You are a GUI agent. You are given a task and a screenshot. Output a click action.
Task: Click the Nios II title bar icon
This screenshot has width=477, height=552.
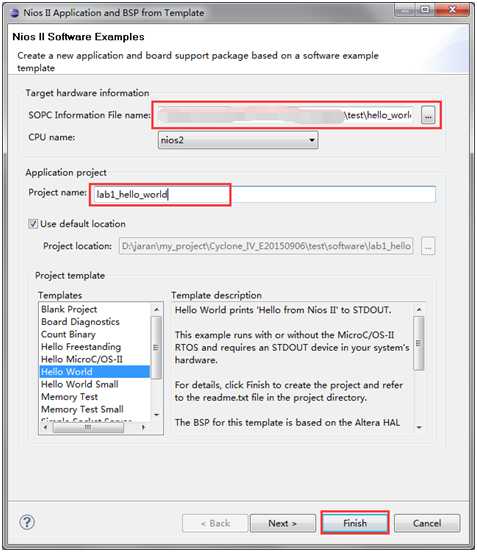tap(14, 13)
